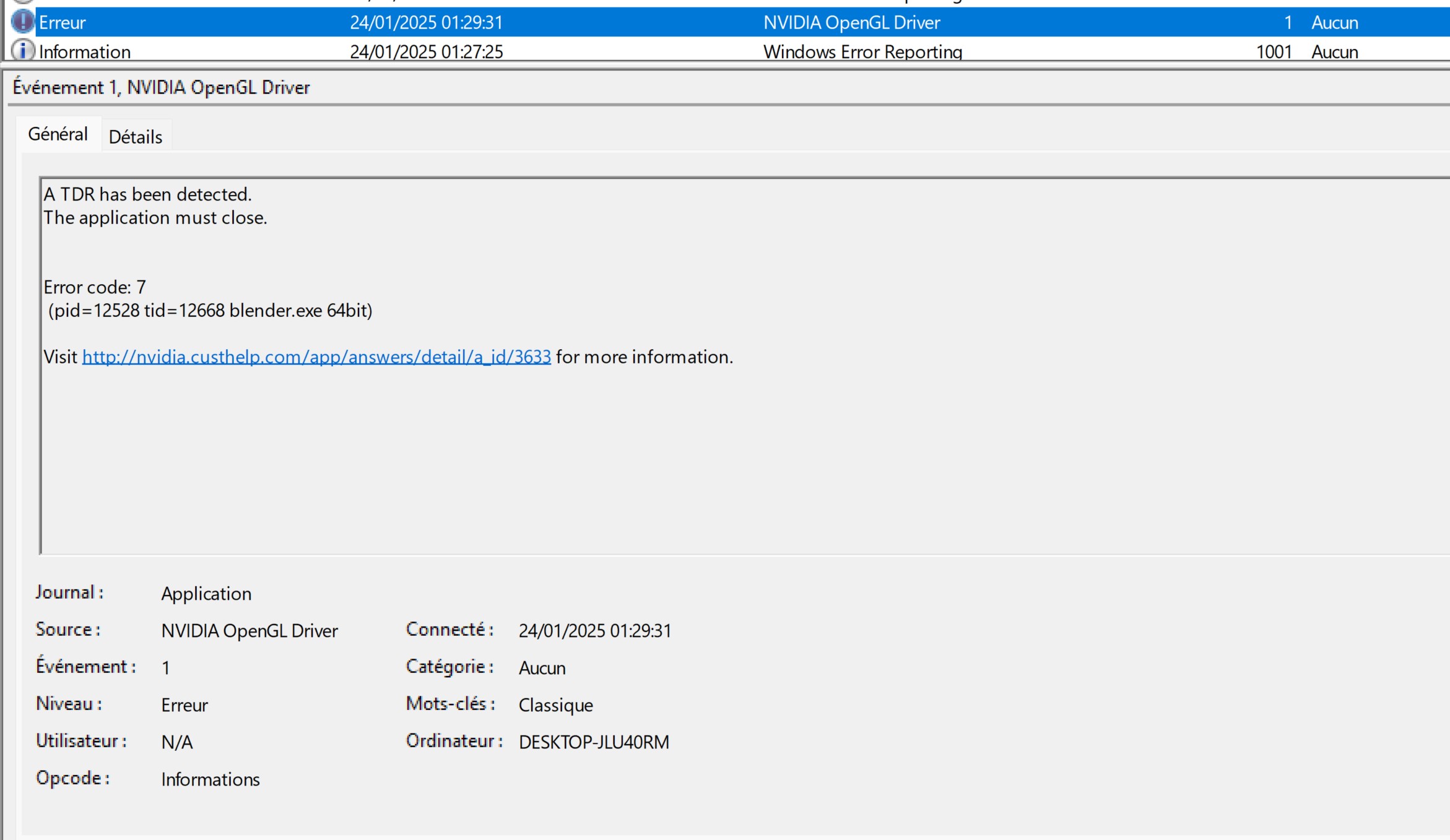Open the Général tab
The width and height of the screenshot is (1450, 840).
click(x=58, y=134)
